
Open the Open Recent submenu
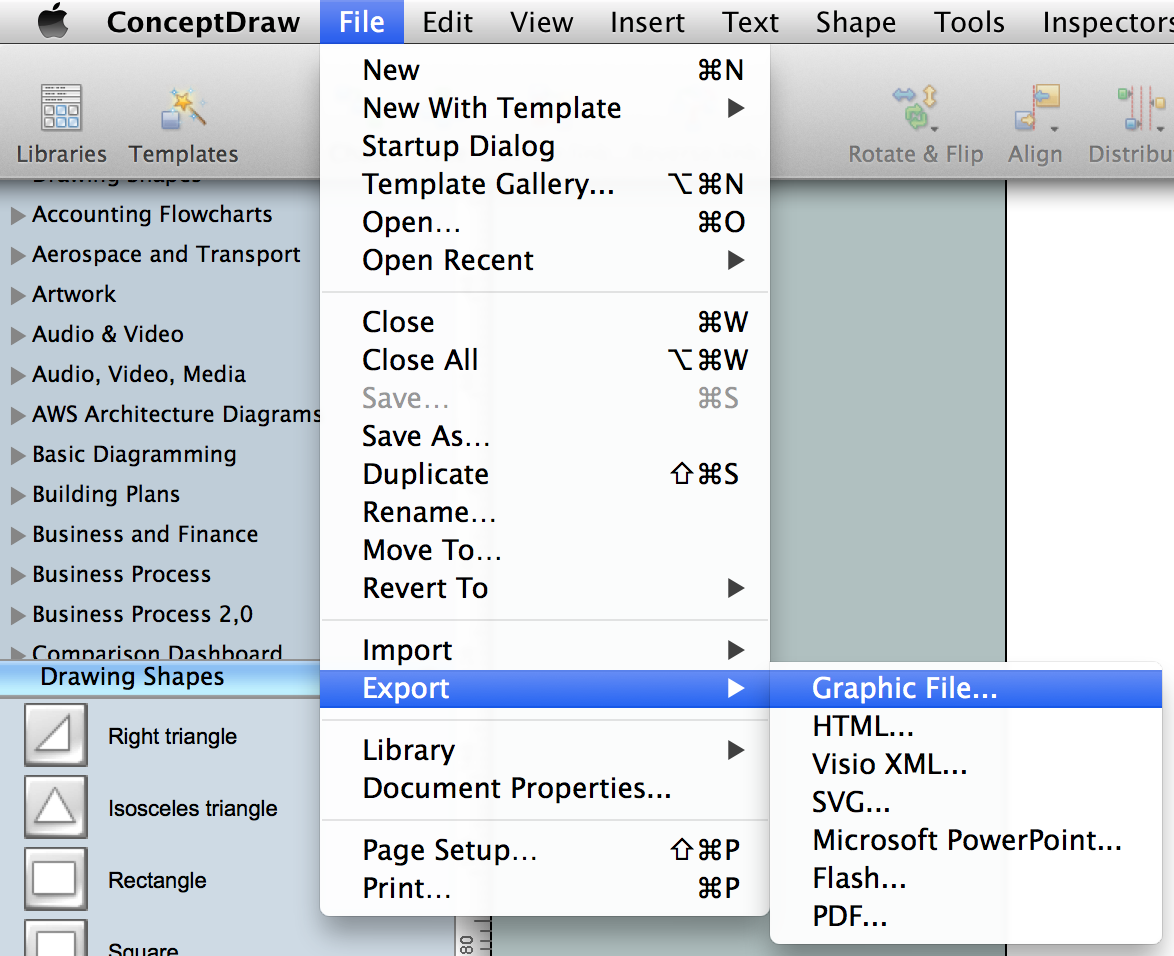pos(544,261)
